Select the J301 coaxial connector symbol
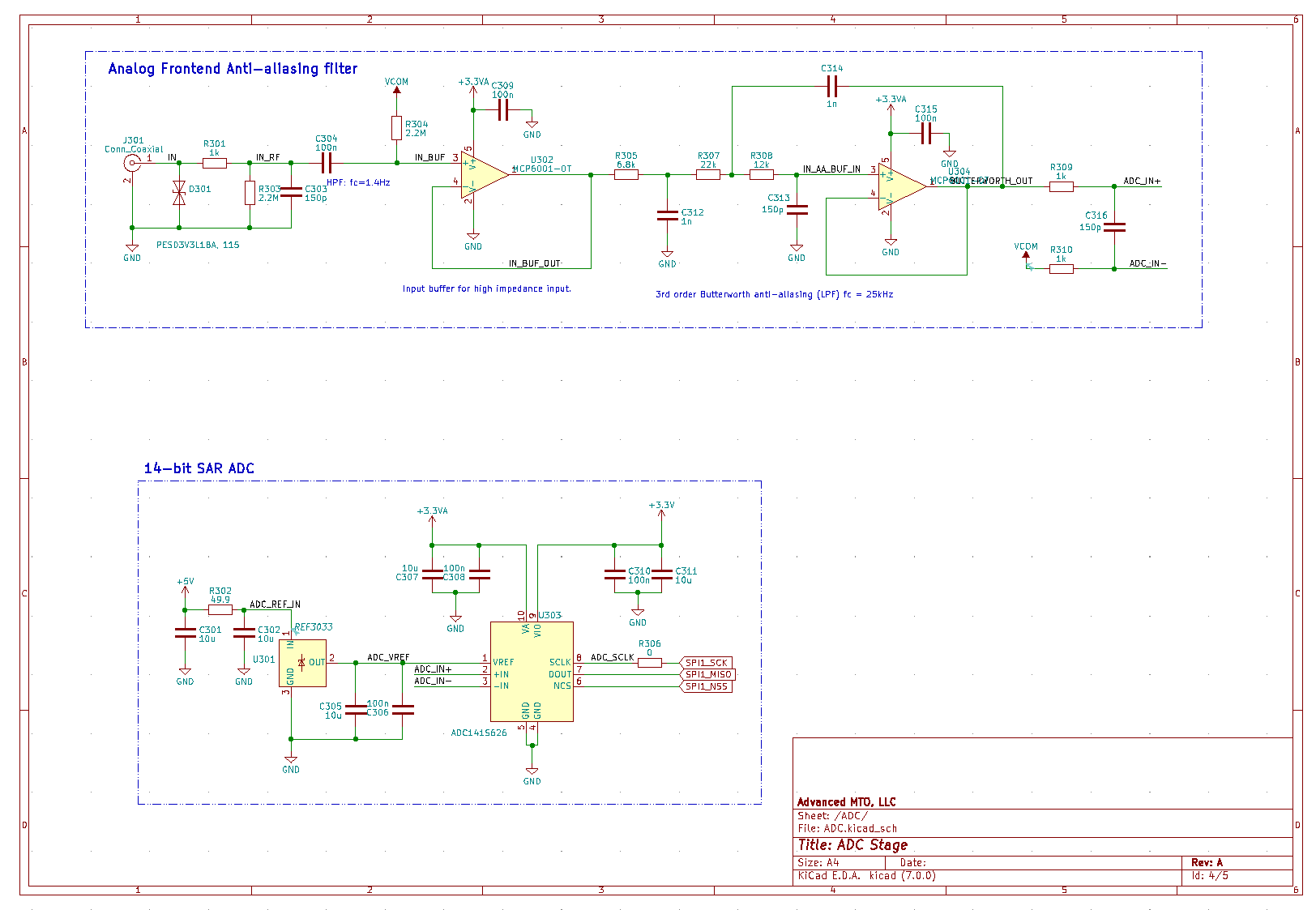This screenshot has width=1316, height=910. point(131,163)
